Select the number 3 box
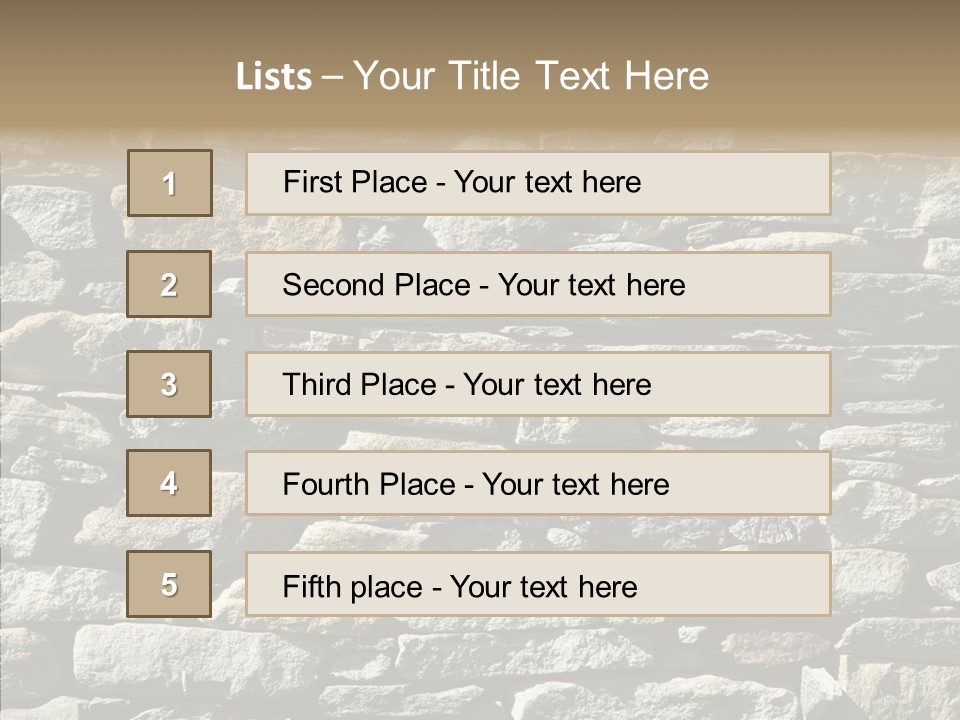 tap(169, 384)
